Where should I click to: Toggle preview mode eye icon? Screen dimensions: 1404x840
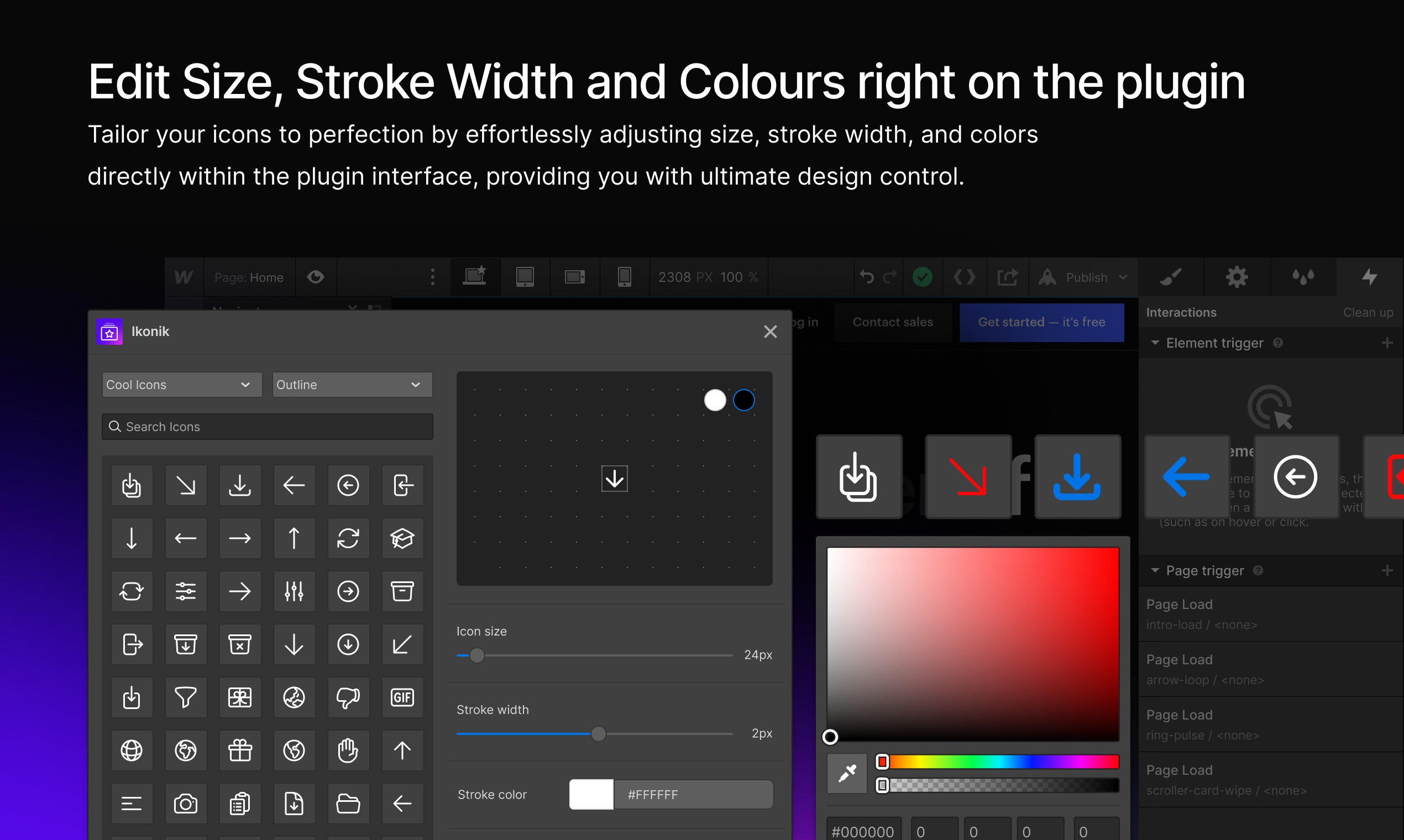(x=315, y=277)
